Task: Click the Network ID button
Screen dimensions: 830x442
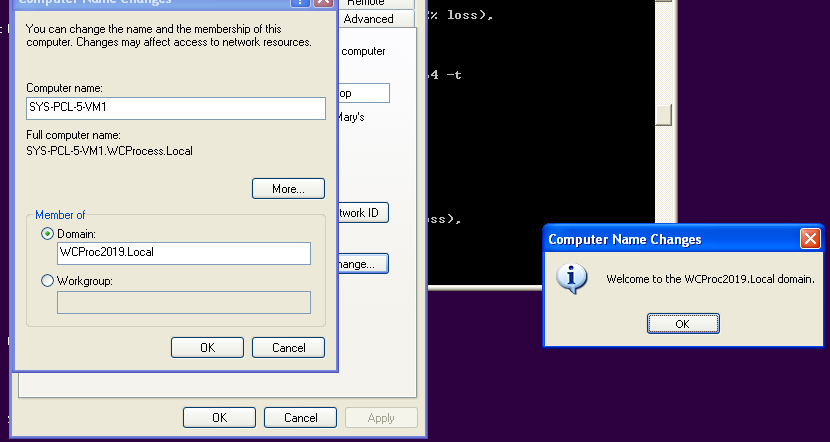Action: (x=360, y=213)
